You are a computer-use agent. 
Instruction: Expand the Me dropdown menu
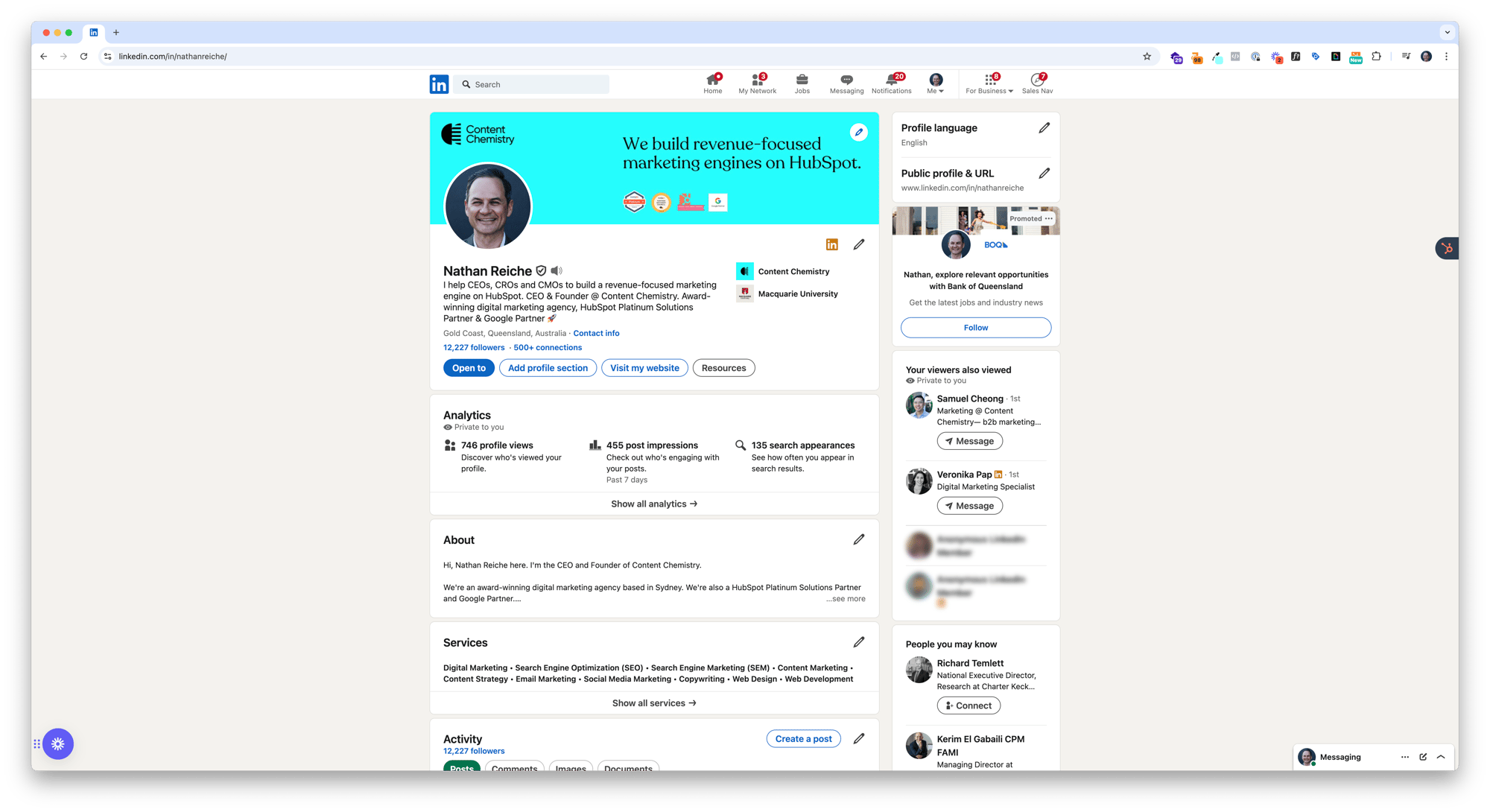(936, 83)
